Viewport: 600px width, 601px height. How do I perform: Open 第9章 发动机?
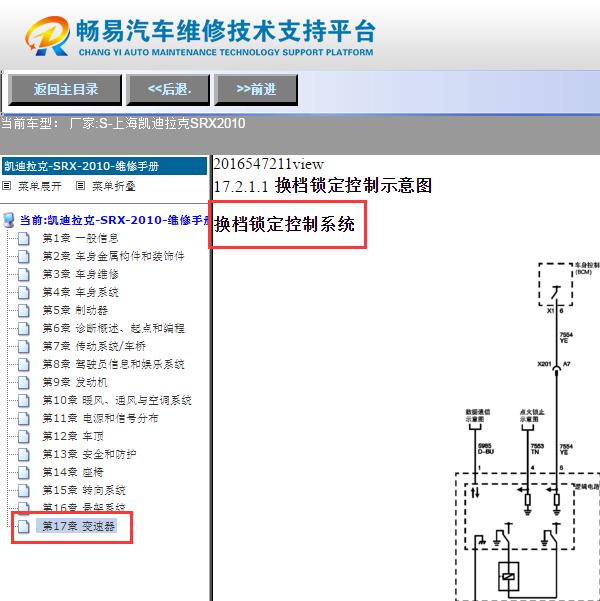(x=75, y=382)
